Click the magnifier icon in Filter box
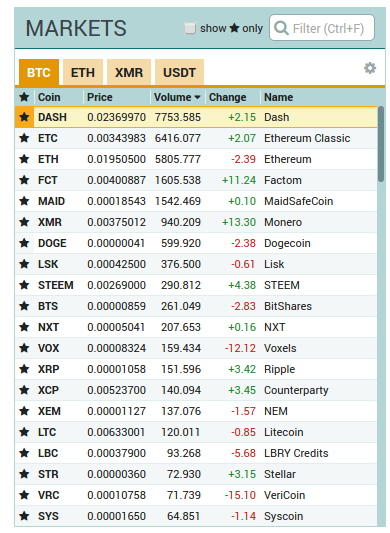390x533 pixels. tap(281, 28)
